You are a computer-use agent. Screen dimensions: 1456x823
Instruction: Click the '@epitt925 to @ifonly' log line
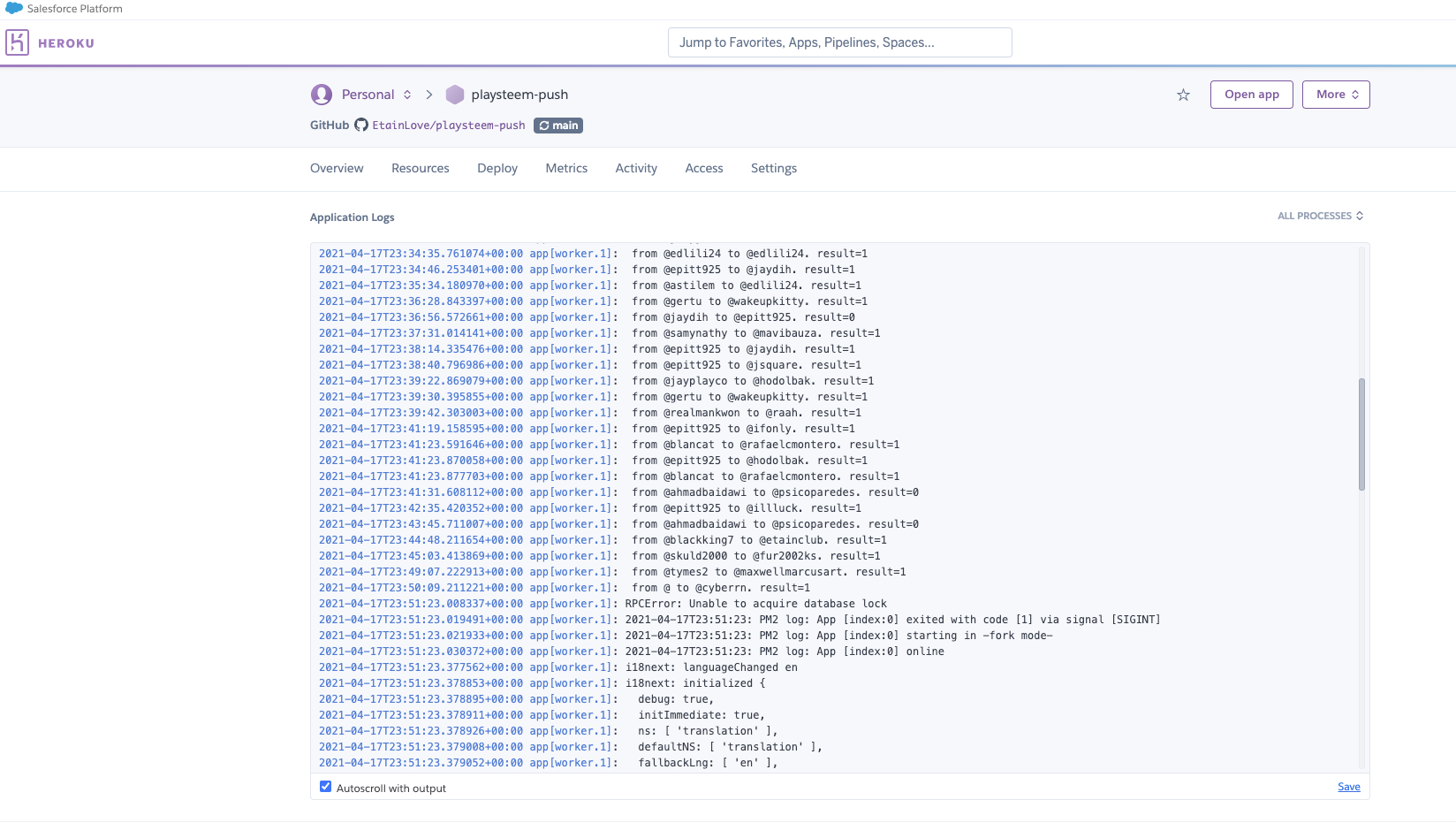587,429
